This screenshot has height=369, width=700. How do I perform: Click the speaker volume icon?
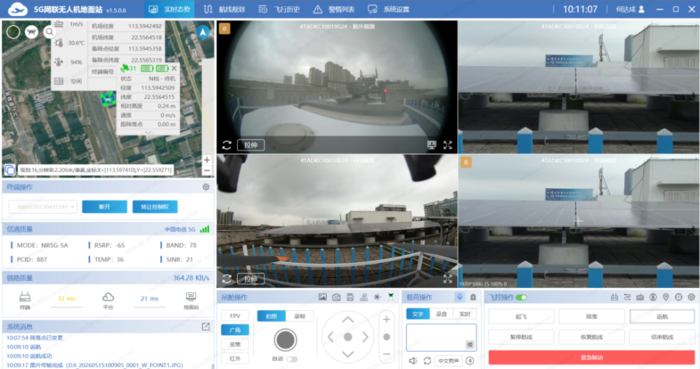(x=413, y=361)
